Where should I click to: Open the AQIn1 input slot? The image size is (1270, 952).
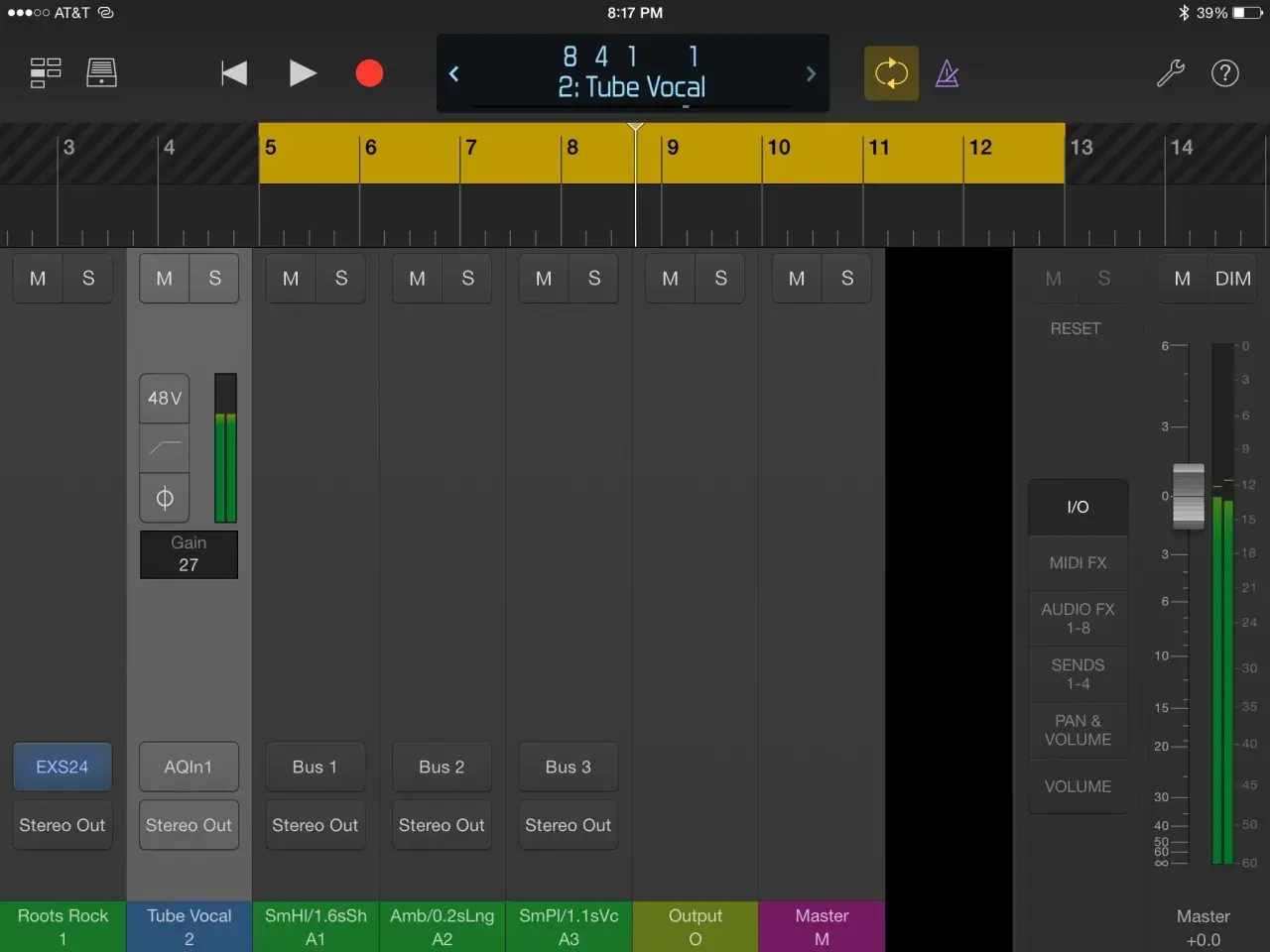(189, 767)
